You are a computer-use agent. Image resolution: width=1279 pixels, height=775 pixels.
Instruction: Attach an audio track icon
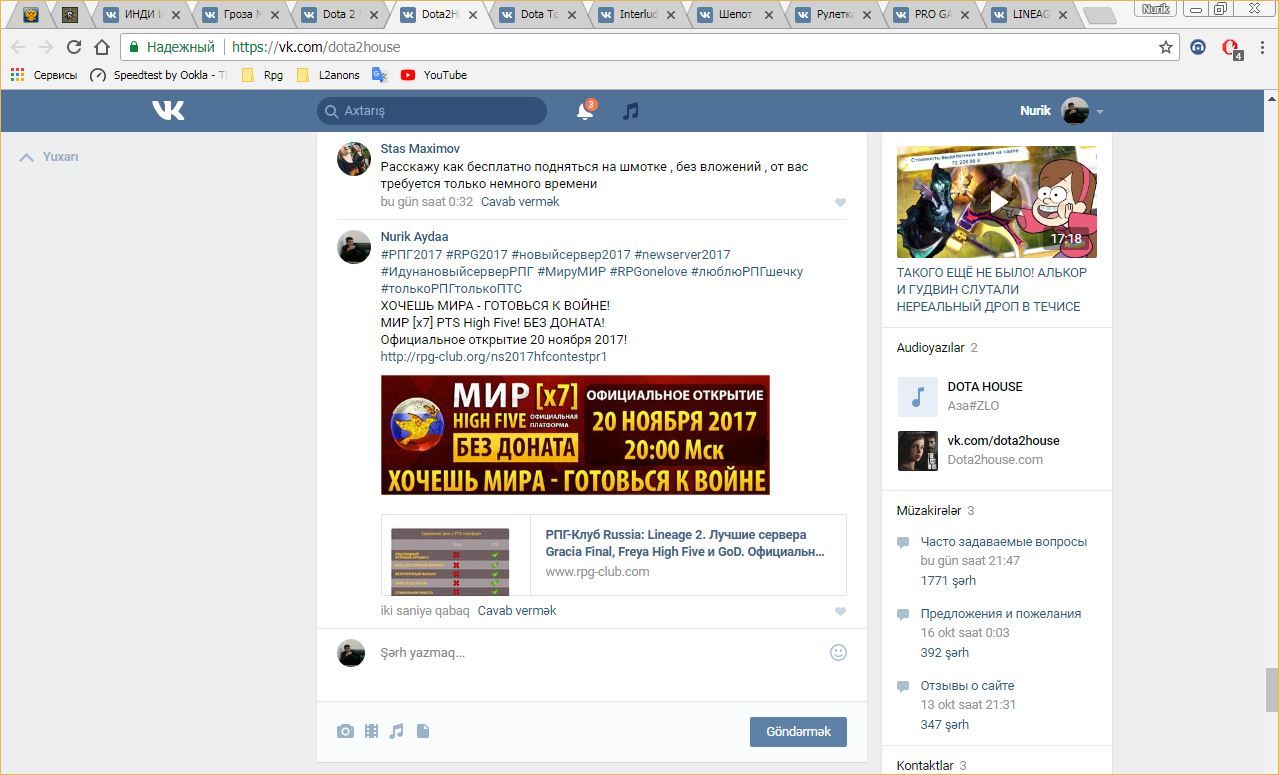pyautogui.click(x=396, y=731)
